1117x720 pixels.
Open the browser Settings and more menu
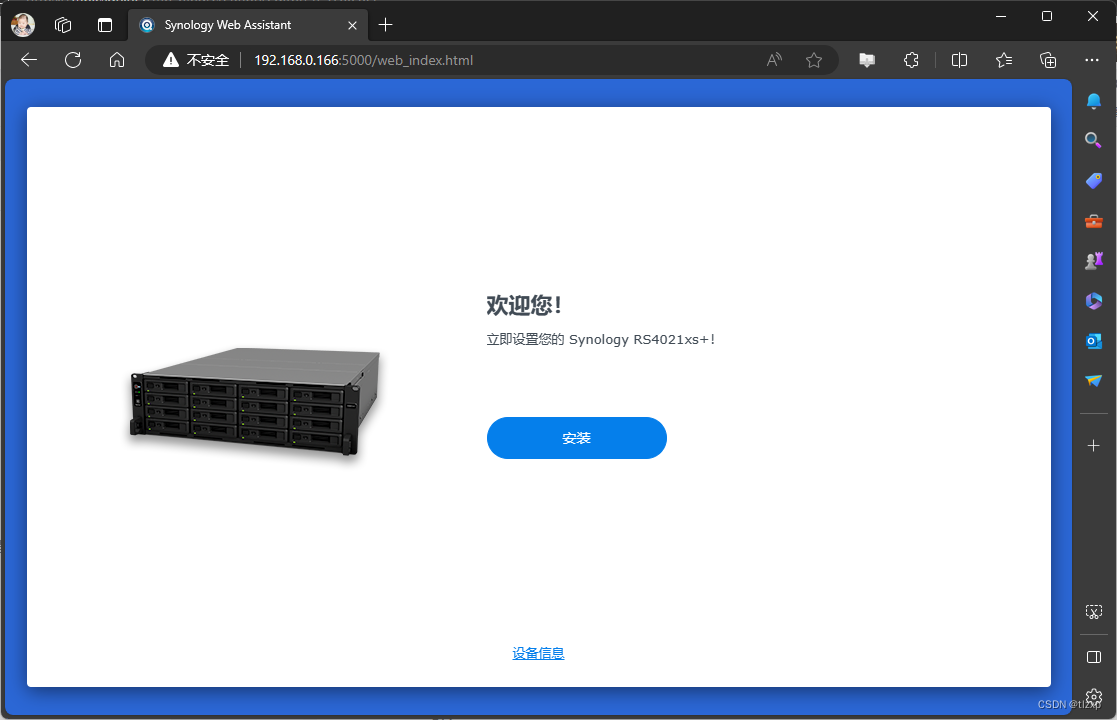coord(1091,60)
